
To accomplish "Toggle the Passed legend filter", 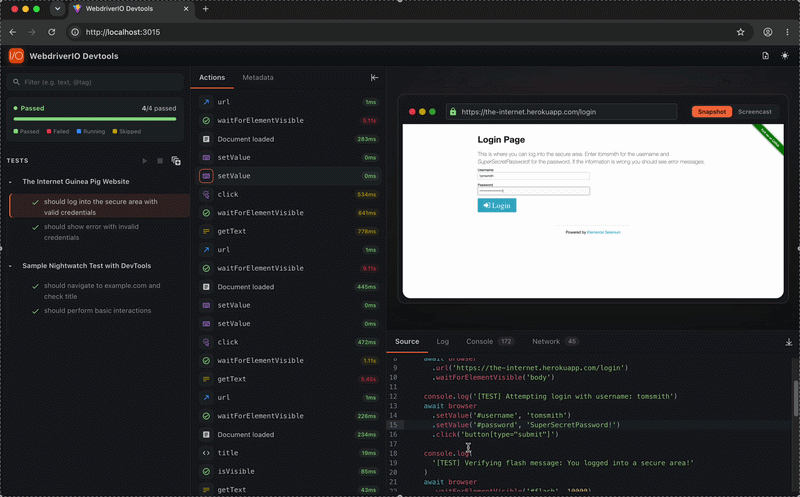I will [26, 132].
